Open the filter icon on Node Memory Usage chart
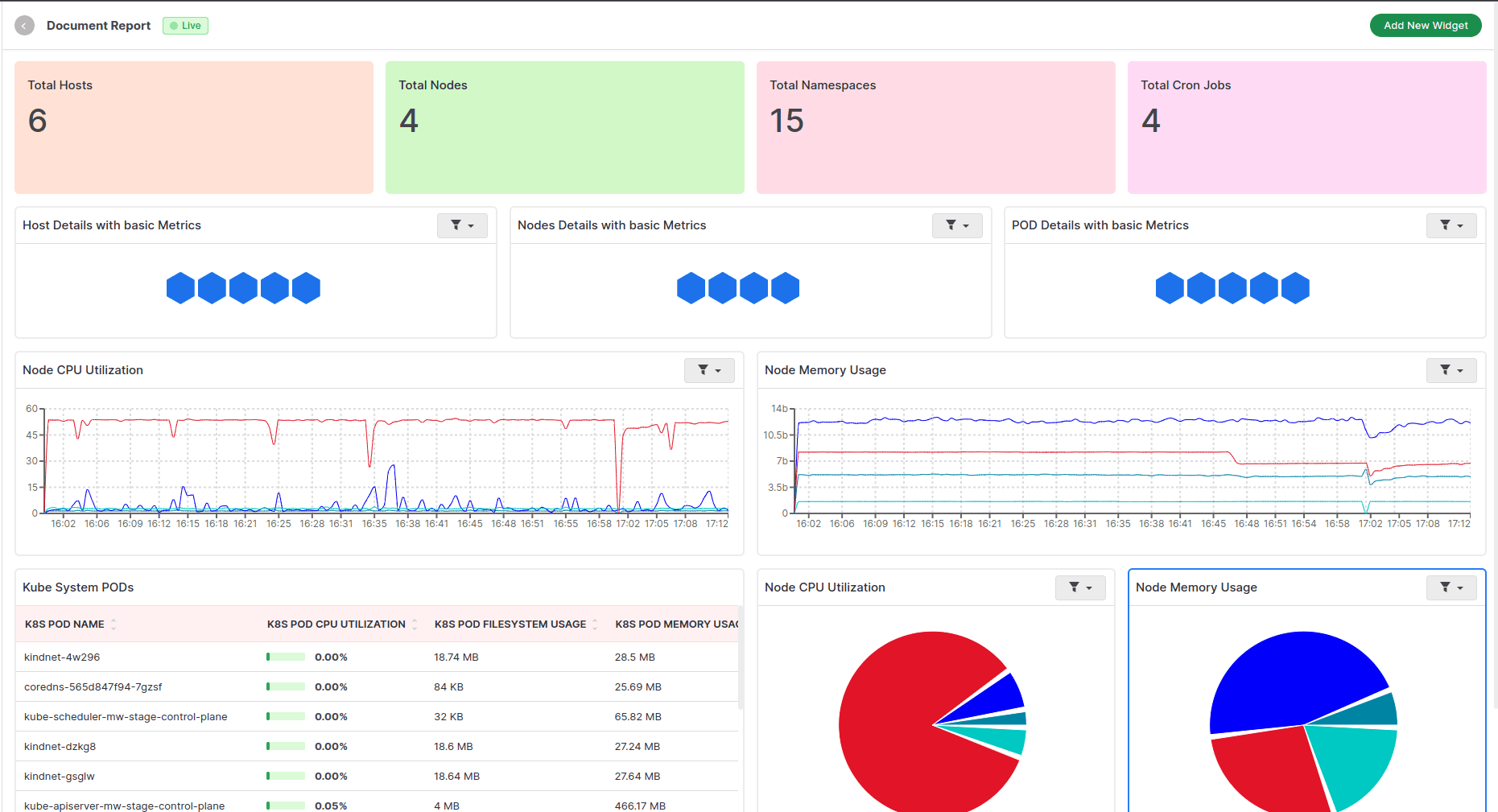 coord(1445,370)
